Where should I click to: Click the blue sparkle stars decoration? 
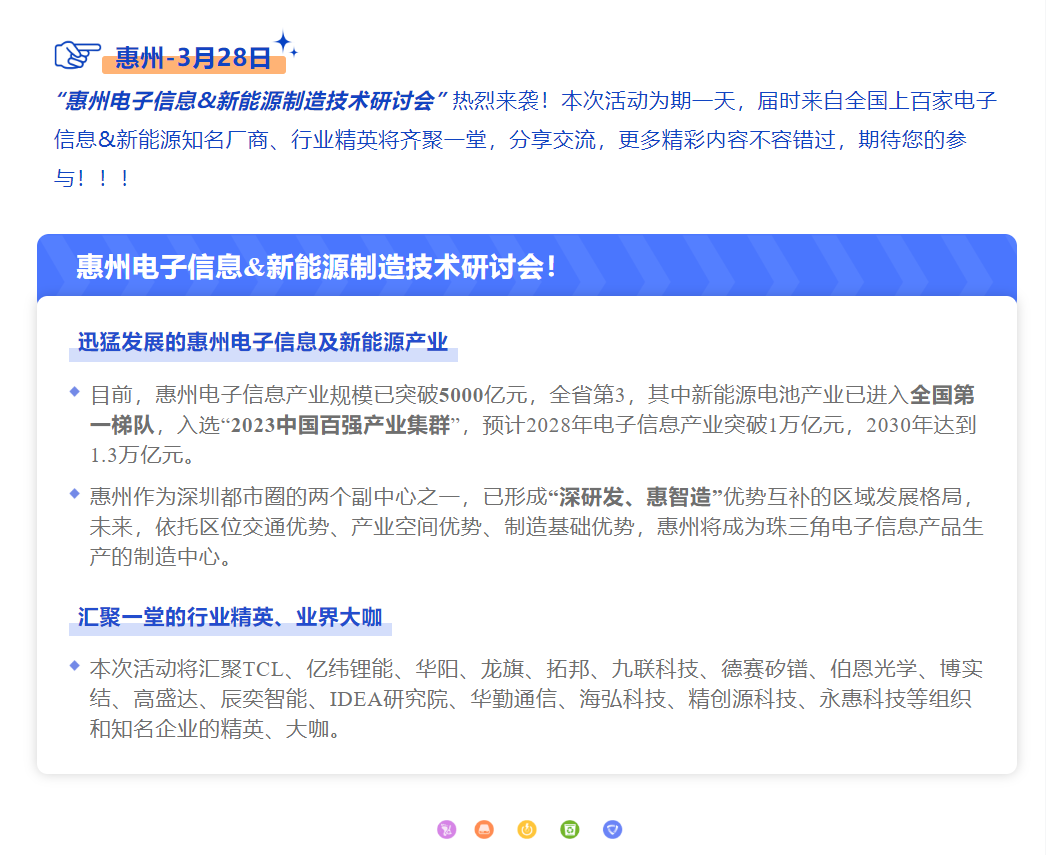(286, 45)
